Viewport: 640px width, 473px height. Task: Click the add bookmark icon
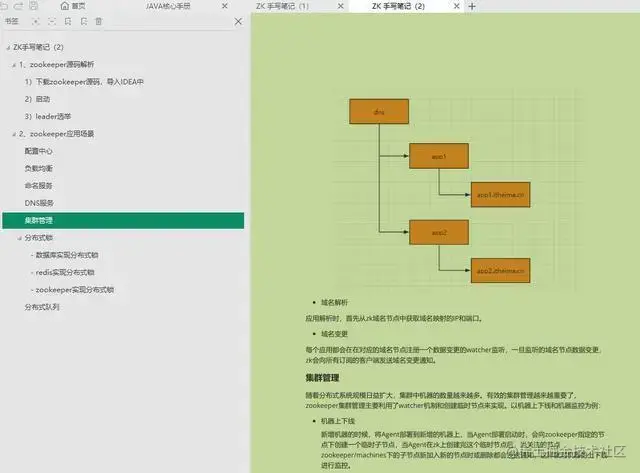coord(68,21)
